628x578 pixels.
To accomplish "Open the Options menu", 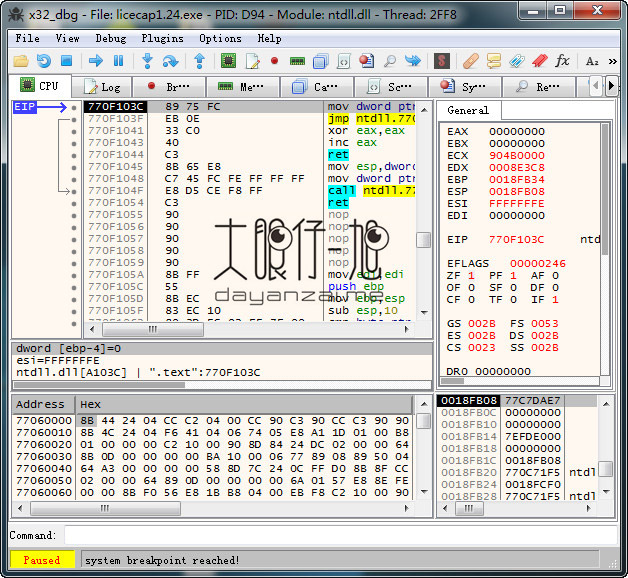I will point(220,38).
